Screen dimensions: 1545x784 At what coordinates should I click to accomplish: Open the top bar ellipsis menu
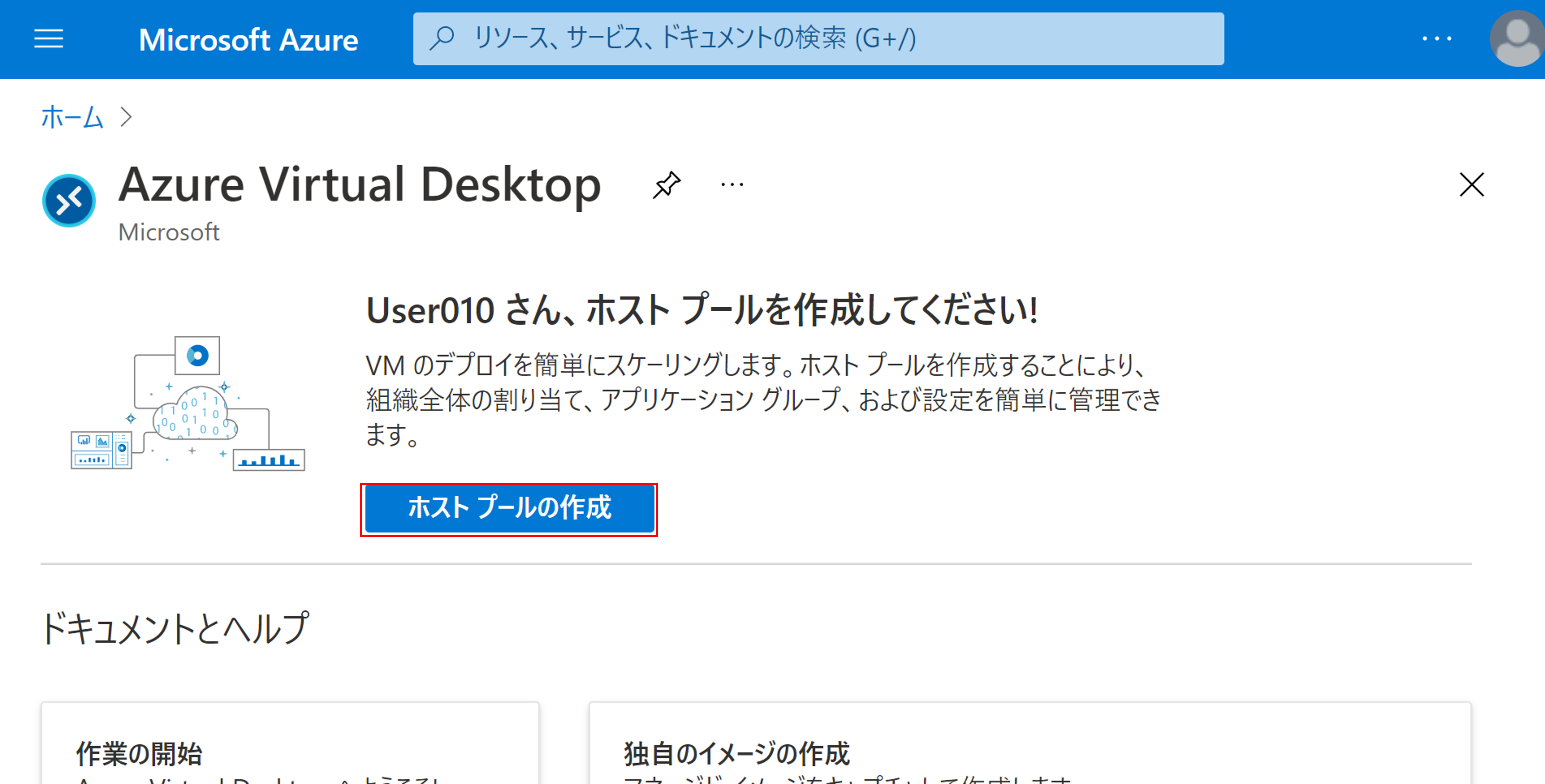click(1436, 39)
